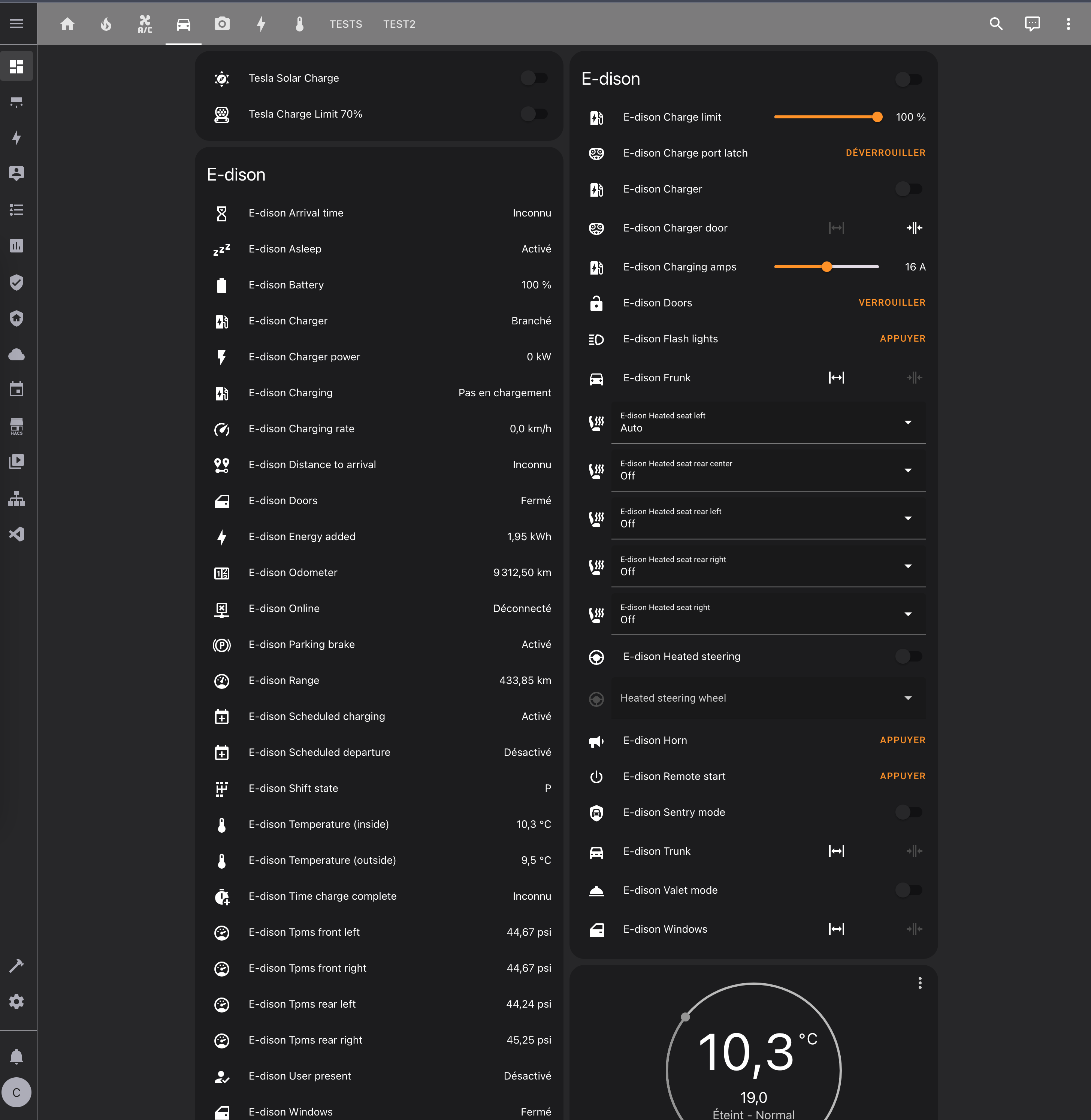Open the HACS sidebar icon

(x=16, y=426)
